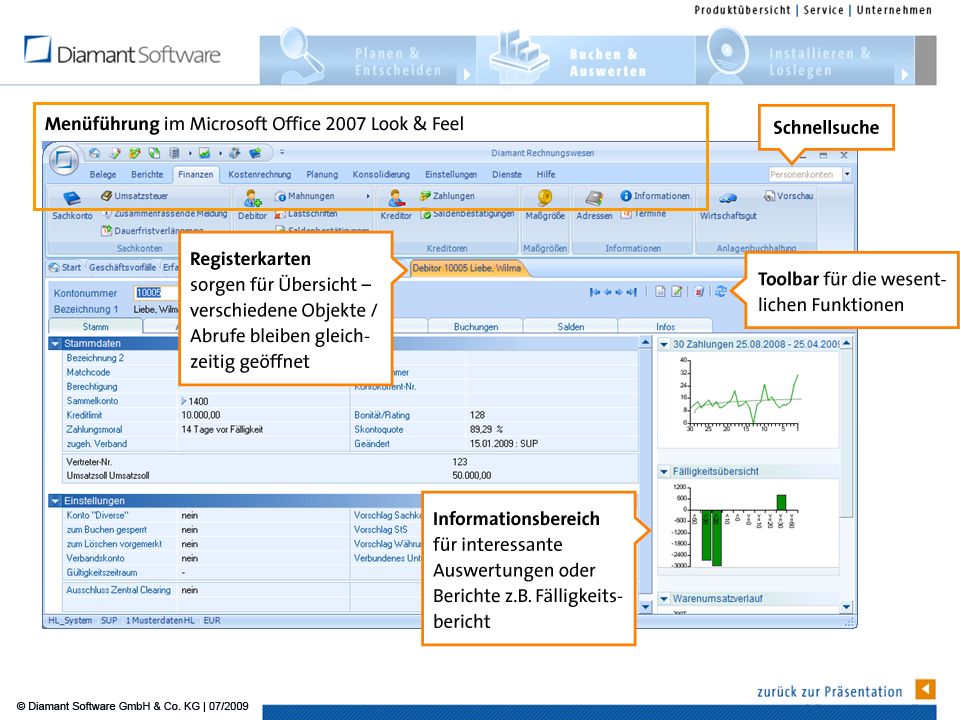This screenshot has height=720, width=960.
Task: Open the quick access toolbar customize arrow
Action: click(282, 152)
